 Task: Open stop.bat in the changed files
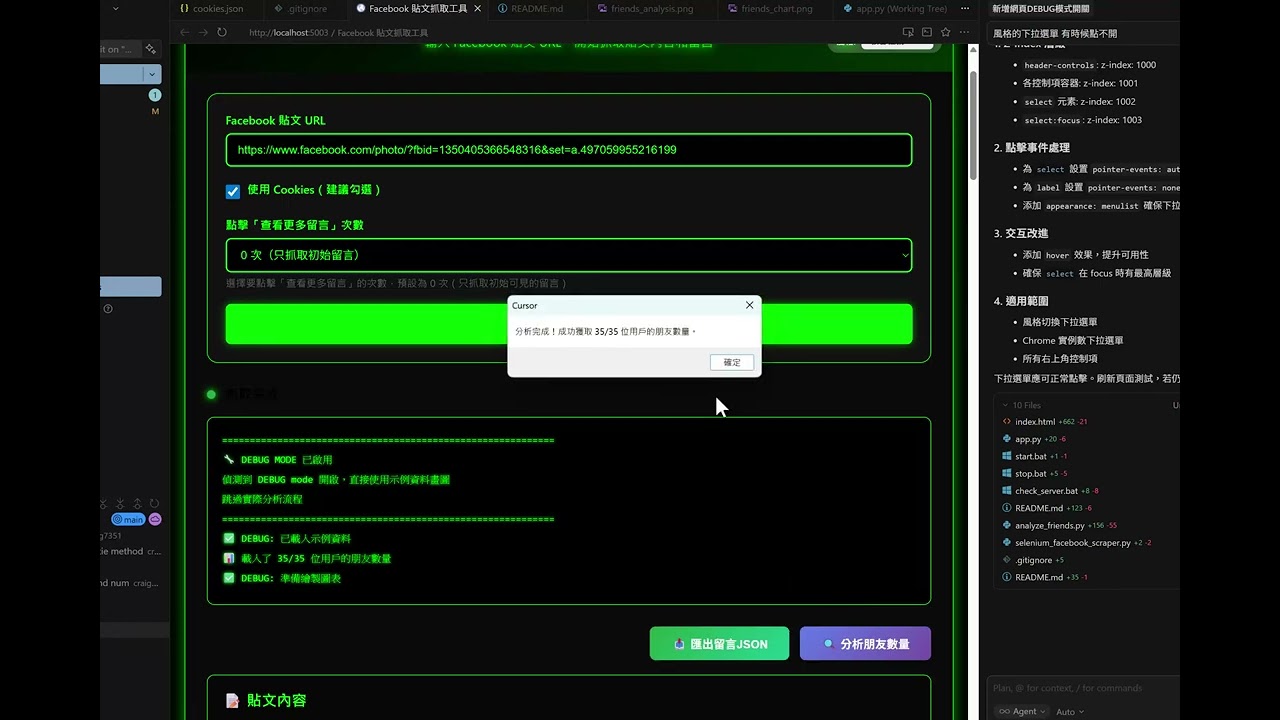pos(1030,473)
